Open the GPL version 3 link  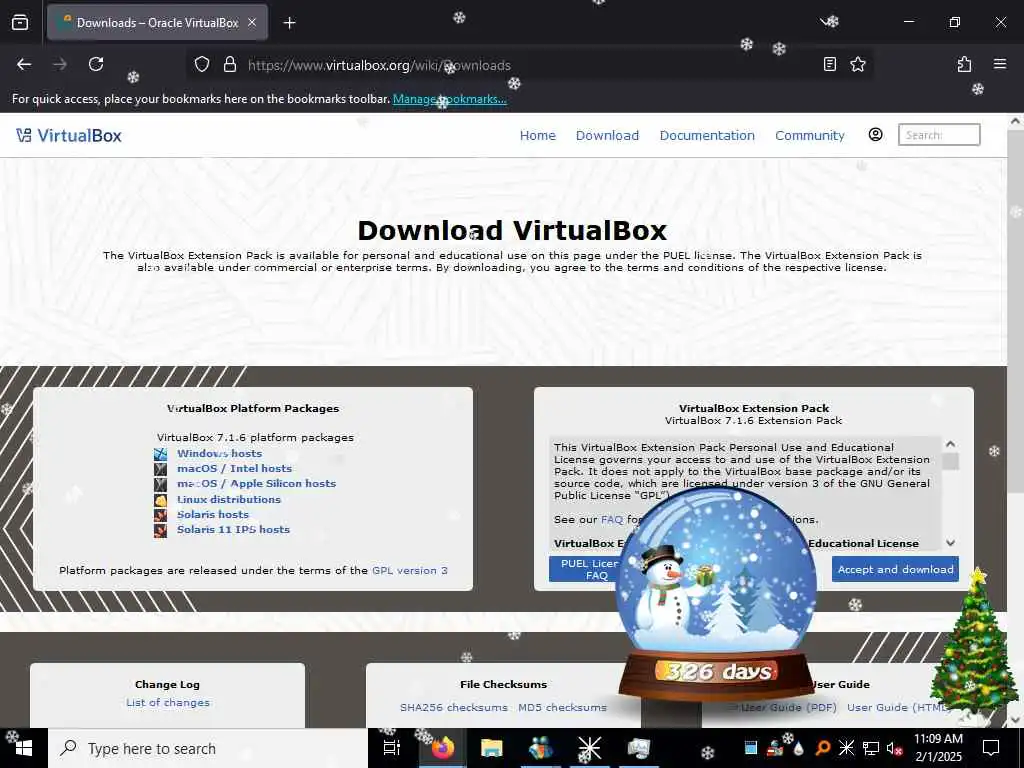coord(409,570)
